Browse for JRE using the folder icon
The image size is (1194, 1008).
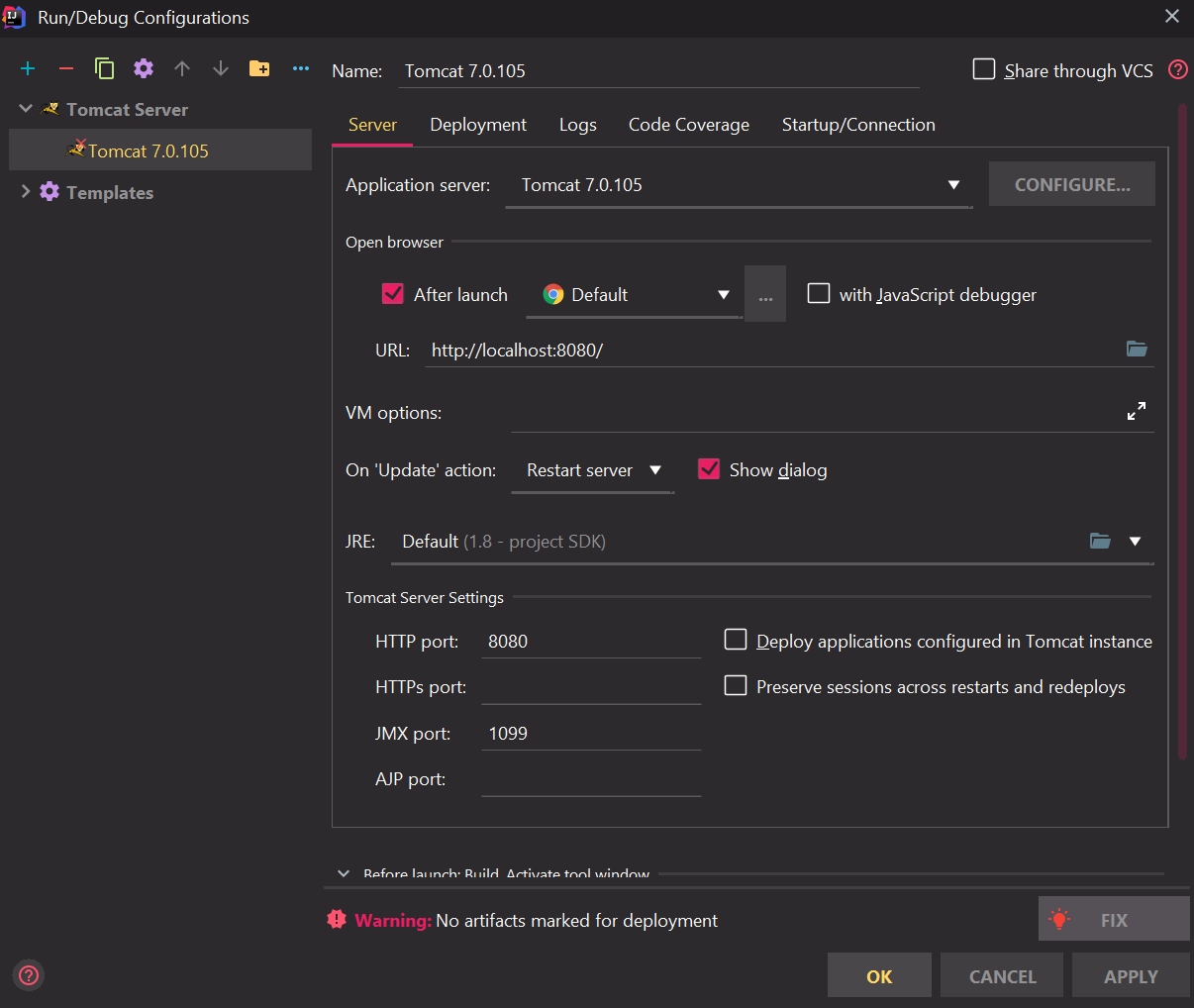coord(1100,541)
